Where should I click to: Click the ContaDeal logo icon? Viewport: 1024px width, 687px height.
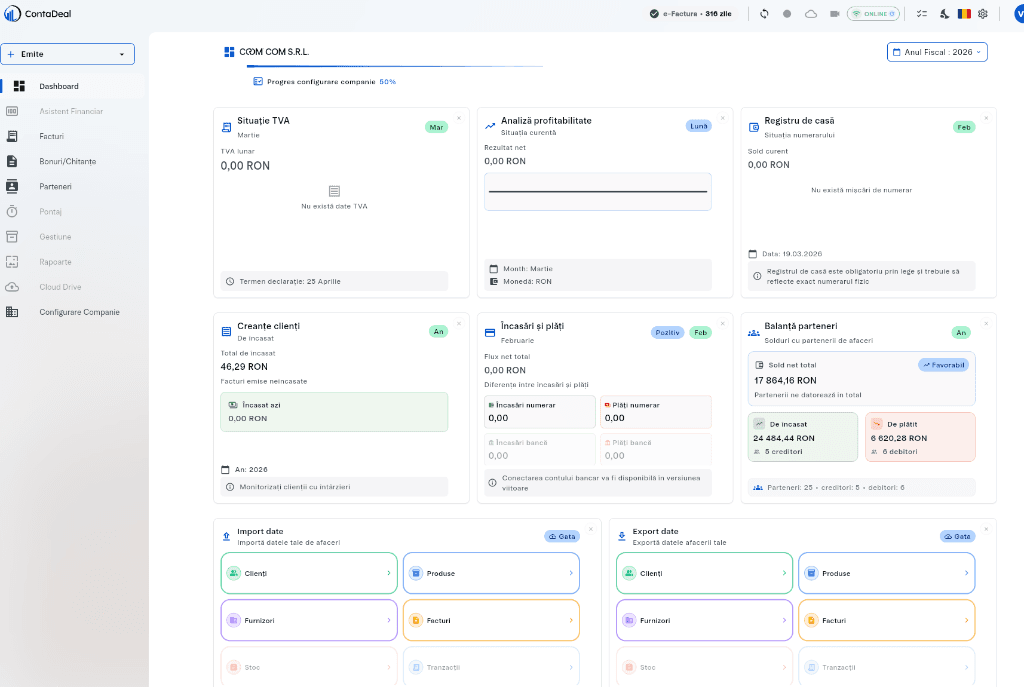[12, 13]
